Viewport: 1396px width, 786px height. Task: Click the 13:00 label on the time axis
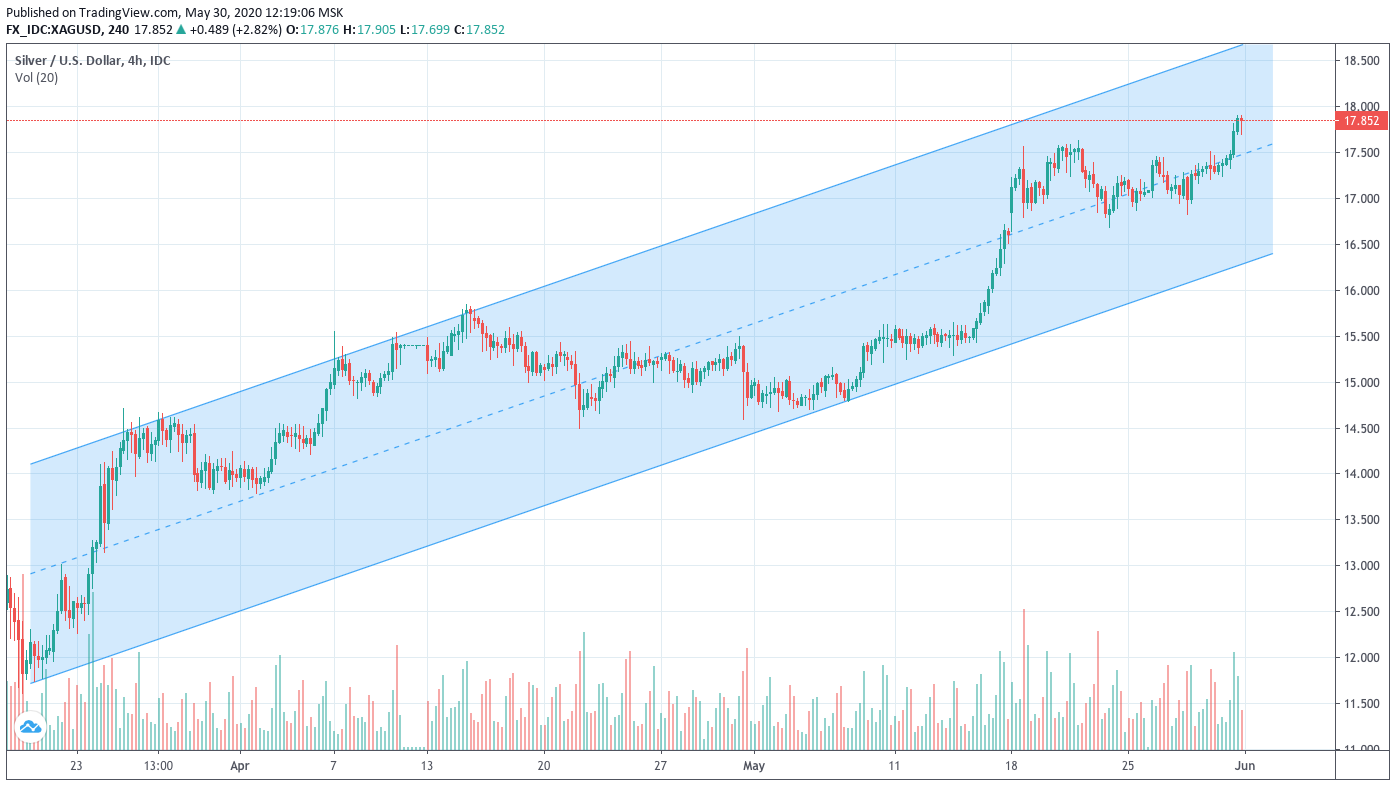pos(158,766)
